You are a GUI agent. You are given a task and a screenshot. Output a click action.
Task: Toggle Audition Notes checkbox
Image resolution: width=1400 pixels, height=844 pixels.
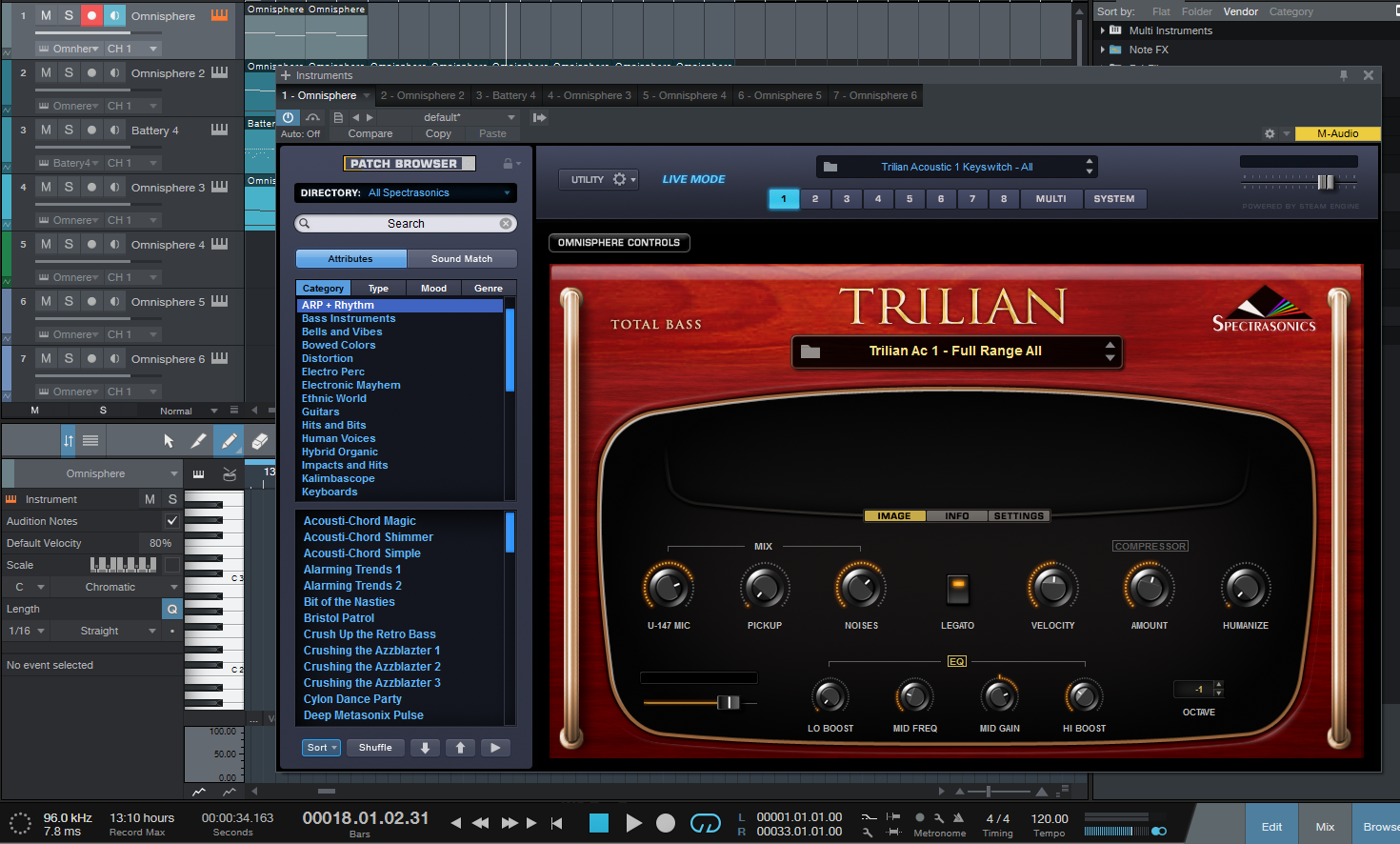click(172, 521)
